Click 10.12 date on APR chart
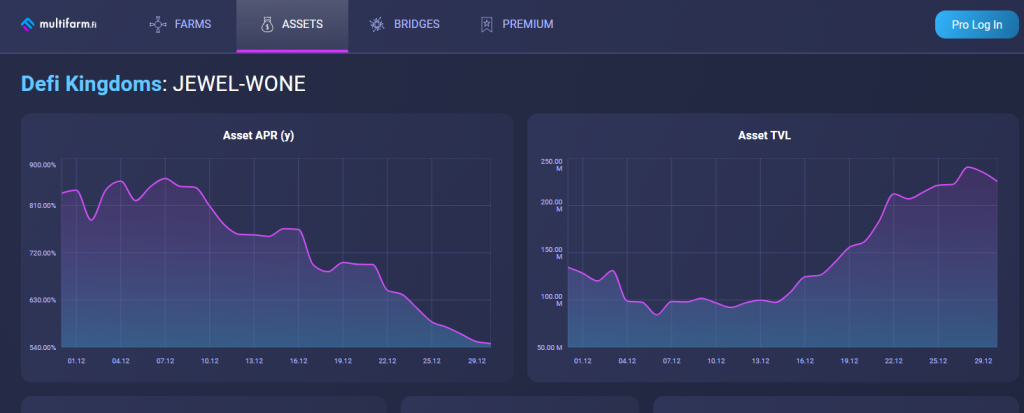 210,361
